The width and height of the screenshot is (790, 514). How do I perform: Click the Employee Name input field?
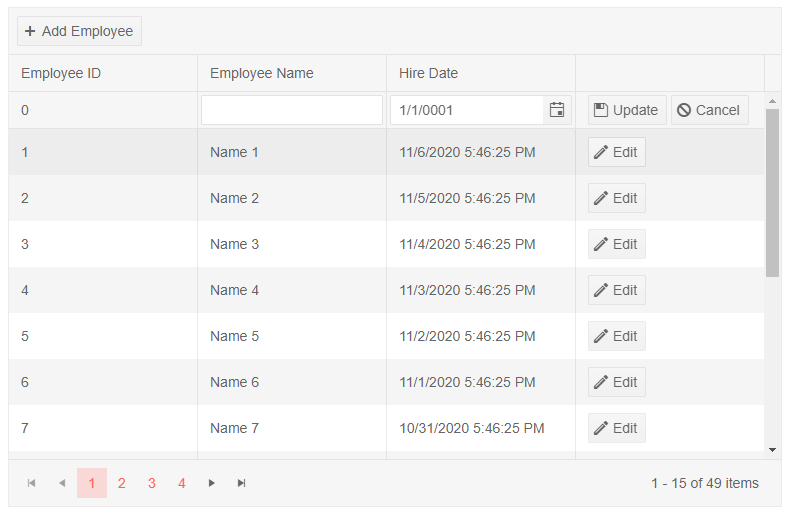[291, 110]
